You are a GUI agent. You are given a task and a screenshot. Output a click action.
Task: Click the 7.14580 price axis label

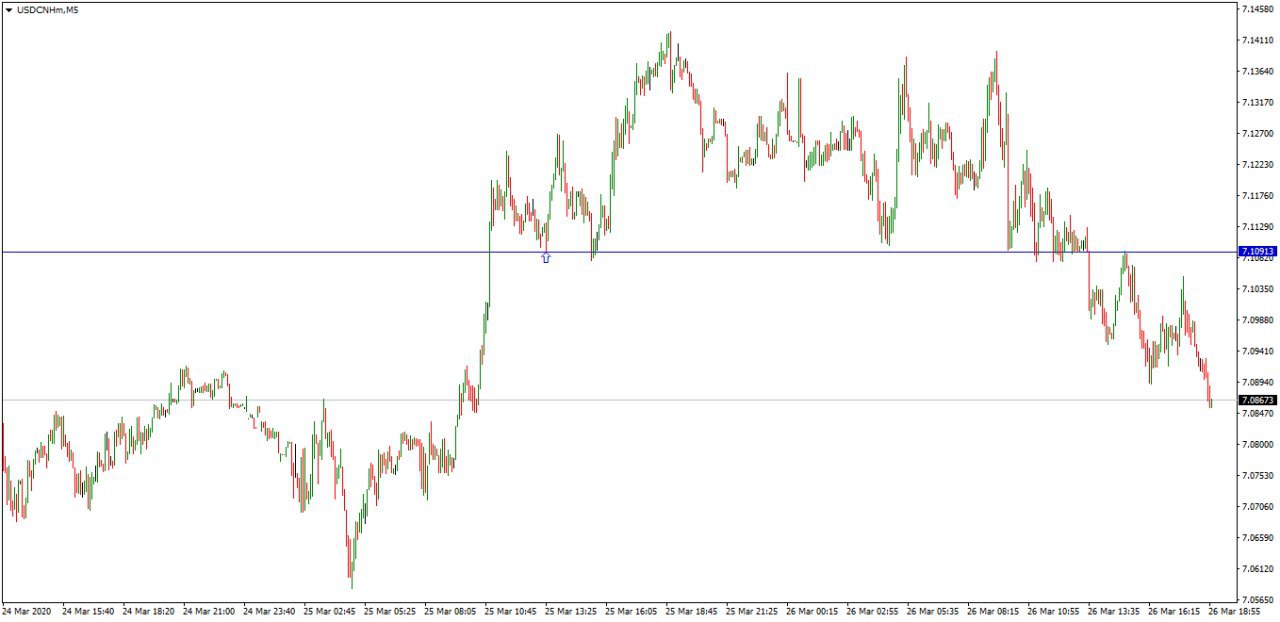click(x=1258, y=9)
